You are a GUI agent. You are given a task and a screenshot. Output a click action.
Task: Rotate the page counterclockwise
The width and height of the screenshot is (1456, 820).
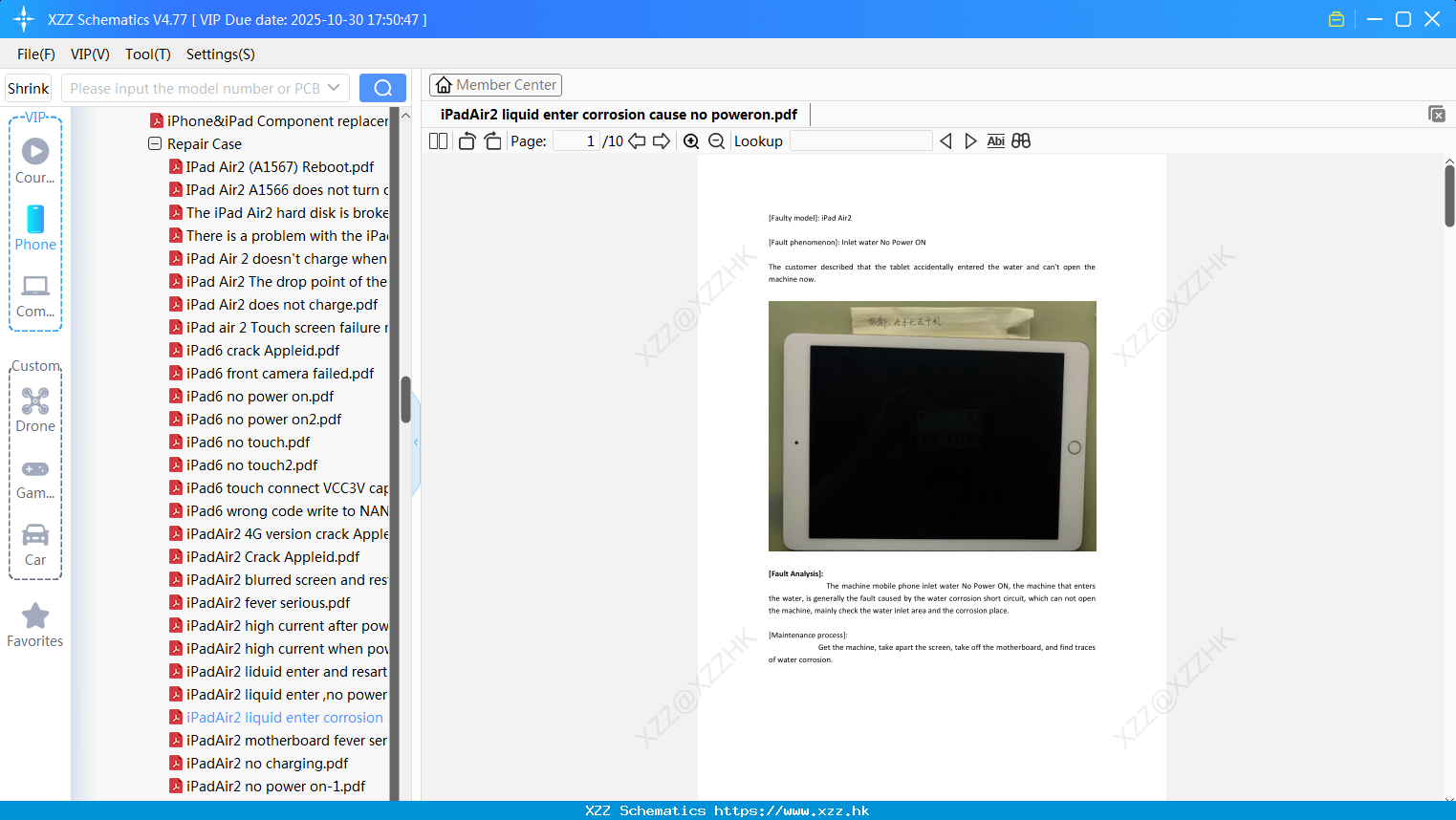click(x=467, y=140)
